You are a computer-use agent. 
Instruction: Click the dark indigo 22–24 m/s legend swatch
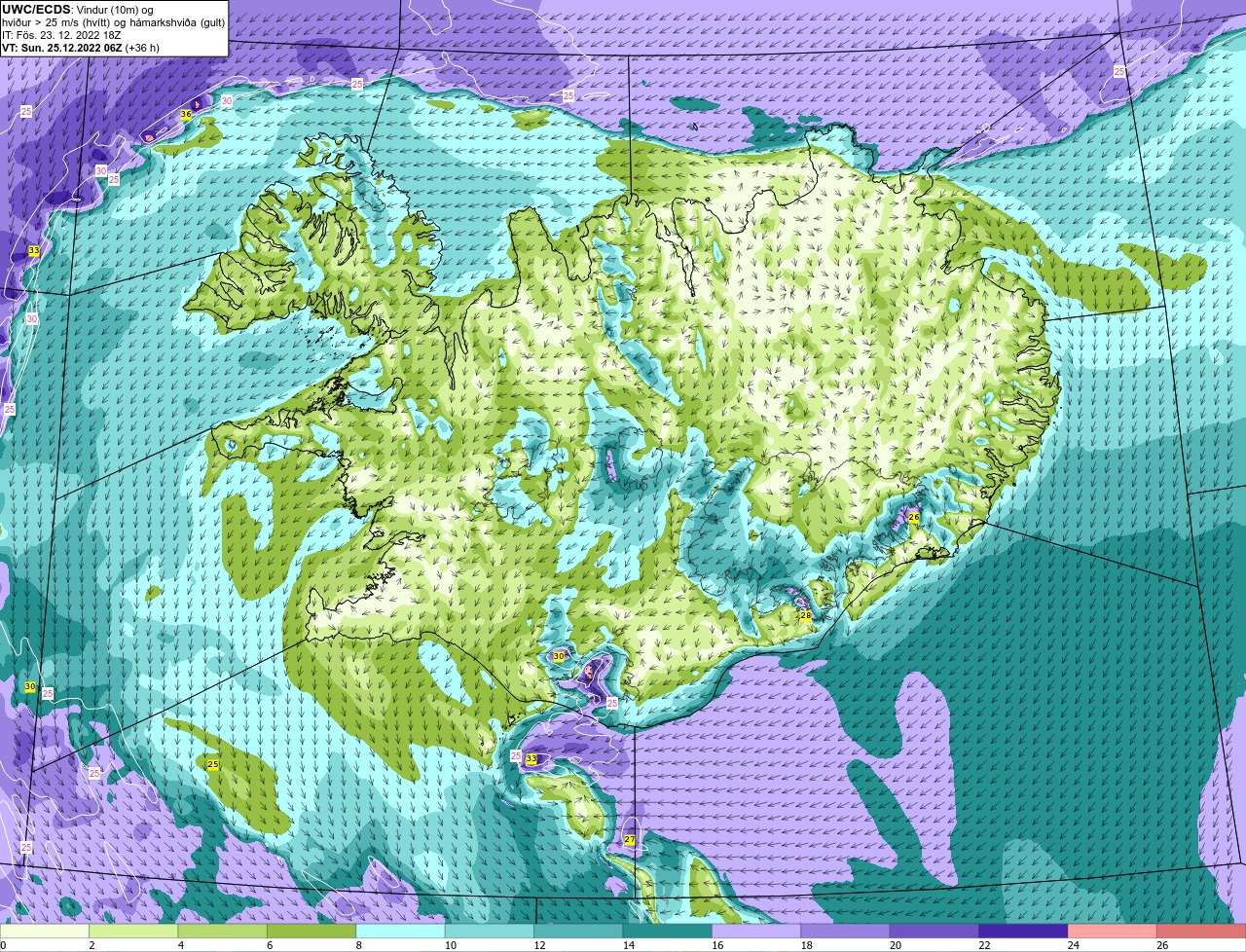pyautogui.click(x=1024, y=931)
